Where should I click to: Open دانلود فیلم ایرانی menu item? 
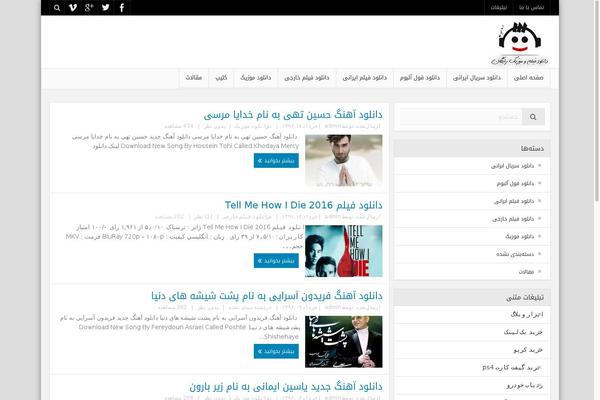[x=364, y=78]
